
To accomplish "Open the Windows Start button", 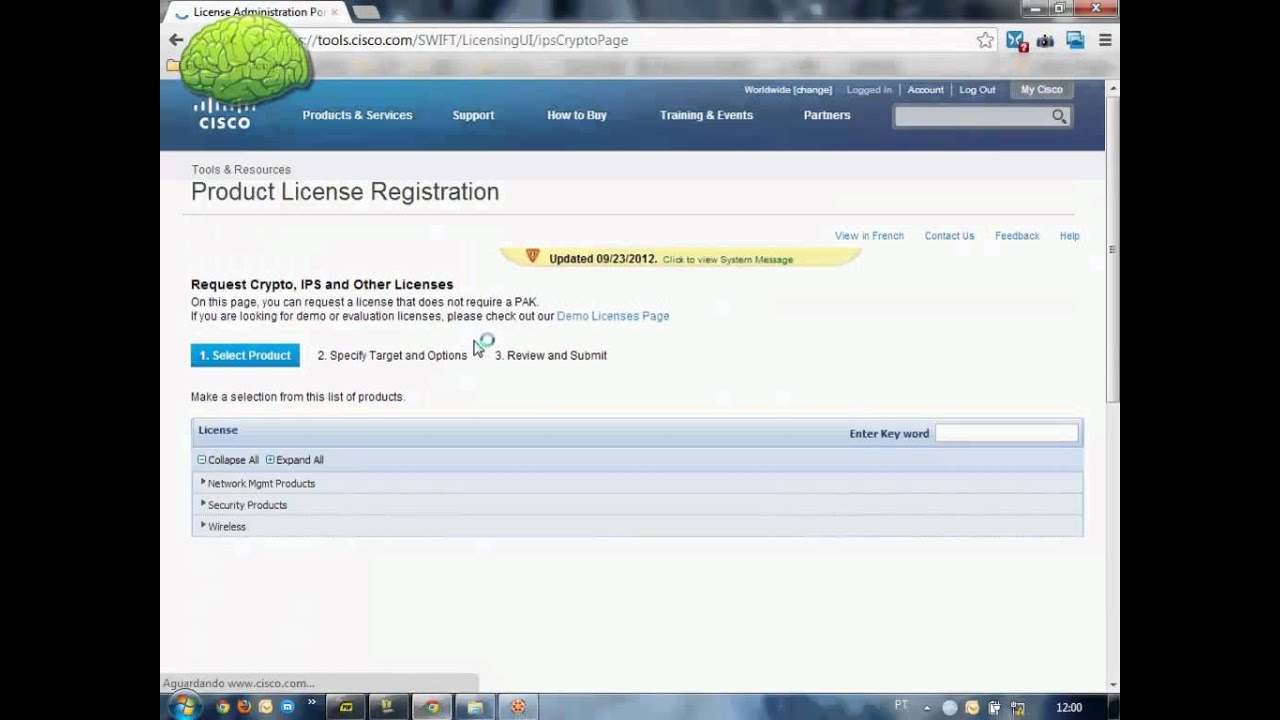I will pyautogui.click(x=183, y=706).
